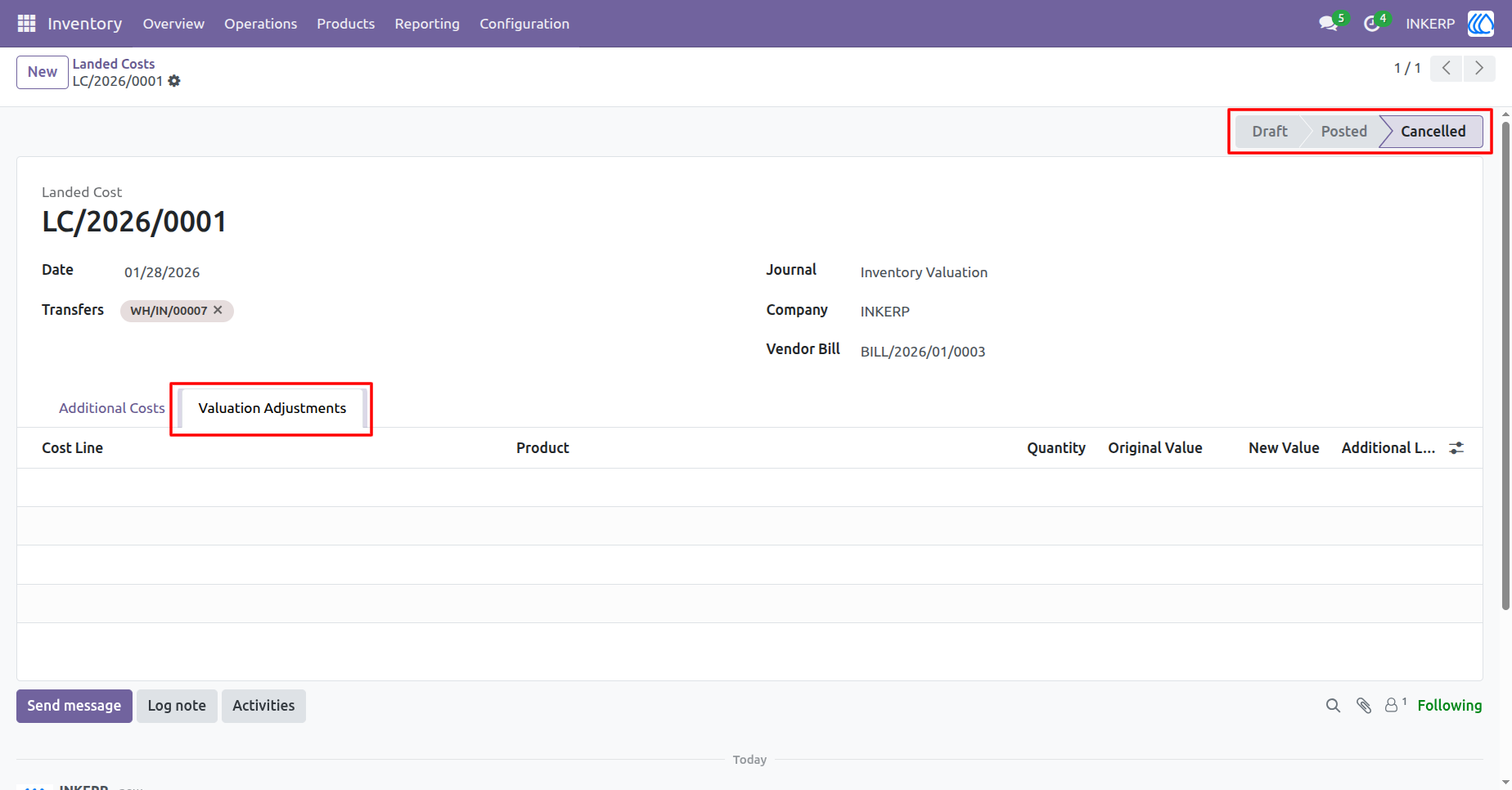Viewport: 1512px width, 790px height.
Task: Open the Configuration menu
Action: point(524,24)
